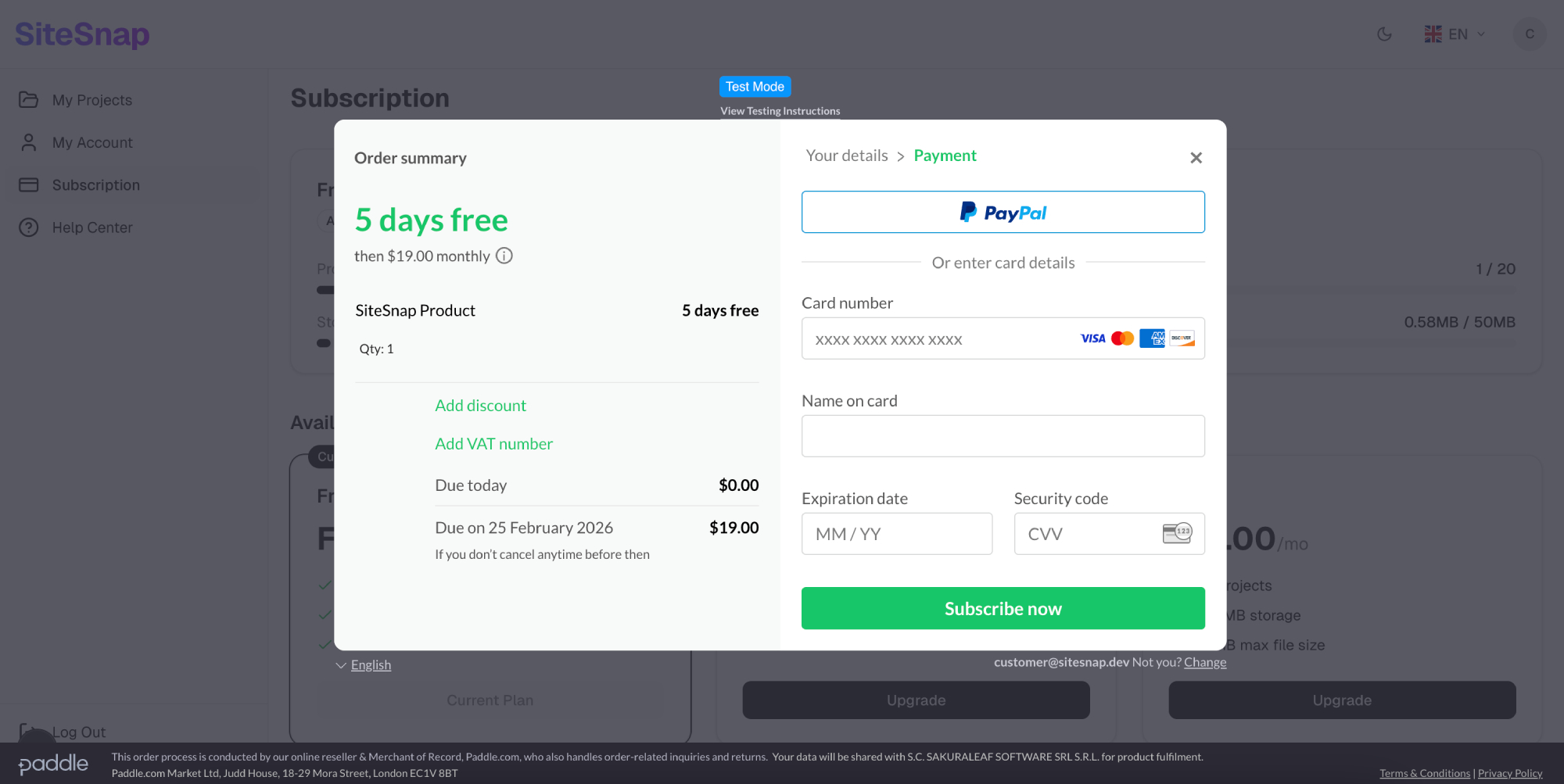
Task: Go to My Account in sidebar
Action: click(92, 143)
